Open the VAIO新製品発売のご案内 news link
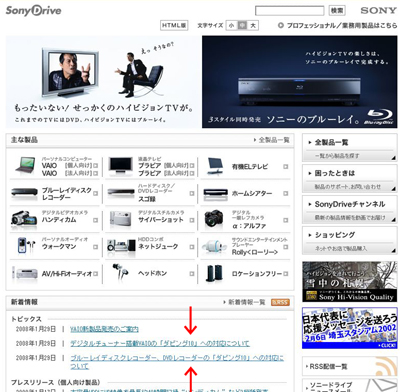Viewport: 400px width, 392px height. [x=104, y=329]
